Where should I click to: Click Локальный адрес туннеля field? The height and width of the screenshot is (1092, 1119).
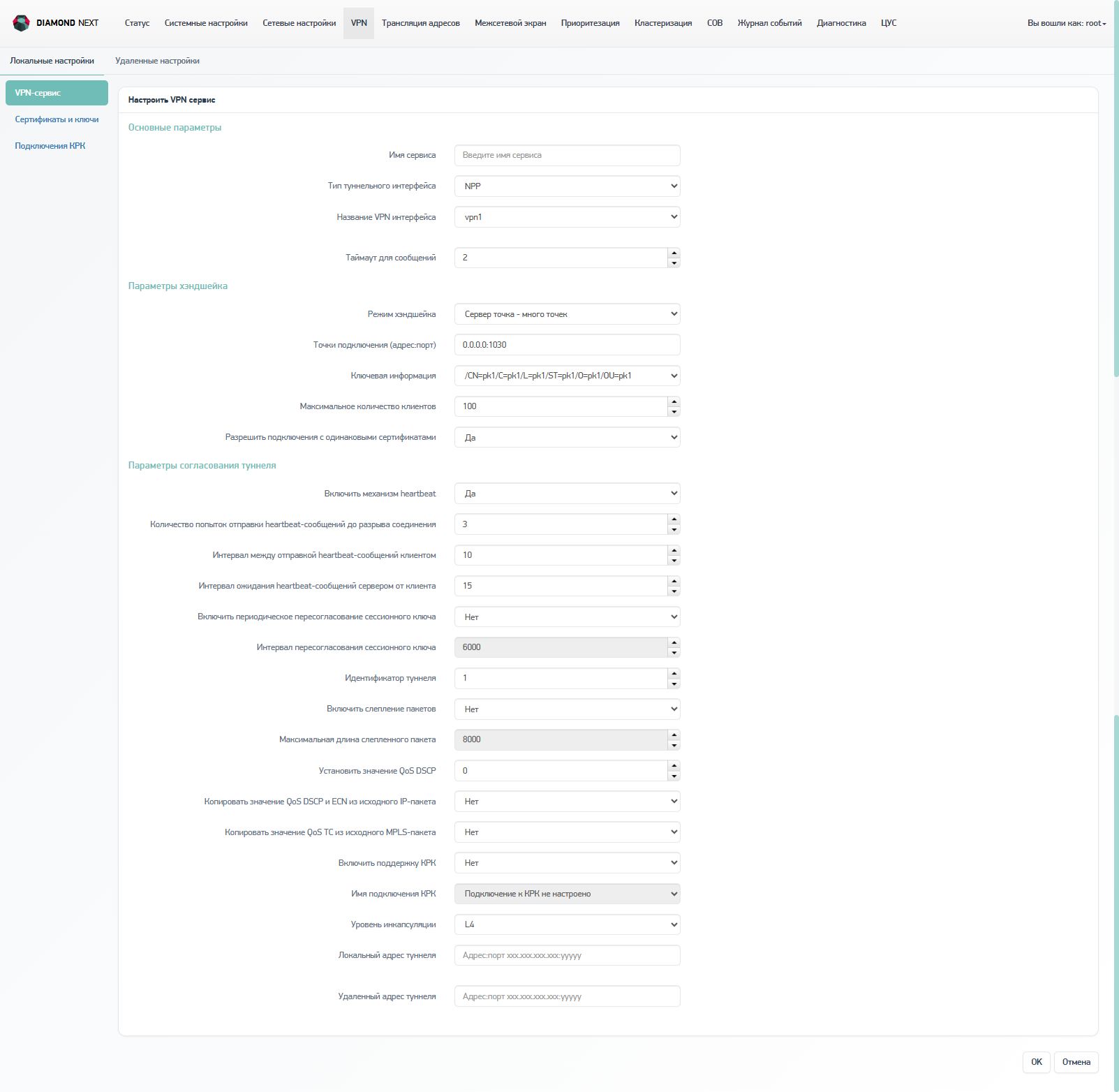pyautogui.click(x=567, y=955)
